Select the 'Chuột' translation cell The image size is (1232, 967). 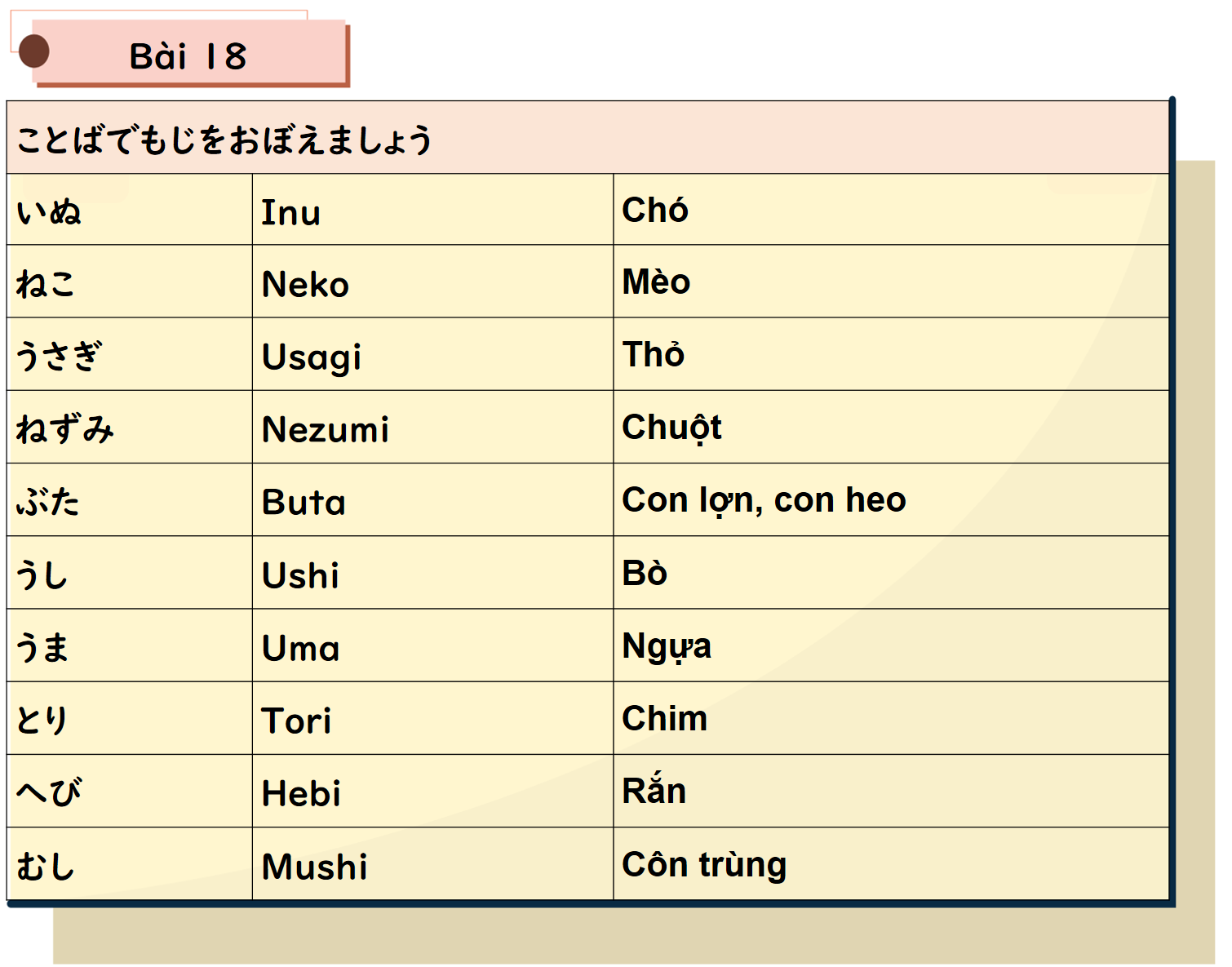click(891, 427)
